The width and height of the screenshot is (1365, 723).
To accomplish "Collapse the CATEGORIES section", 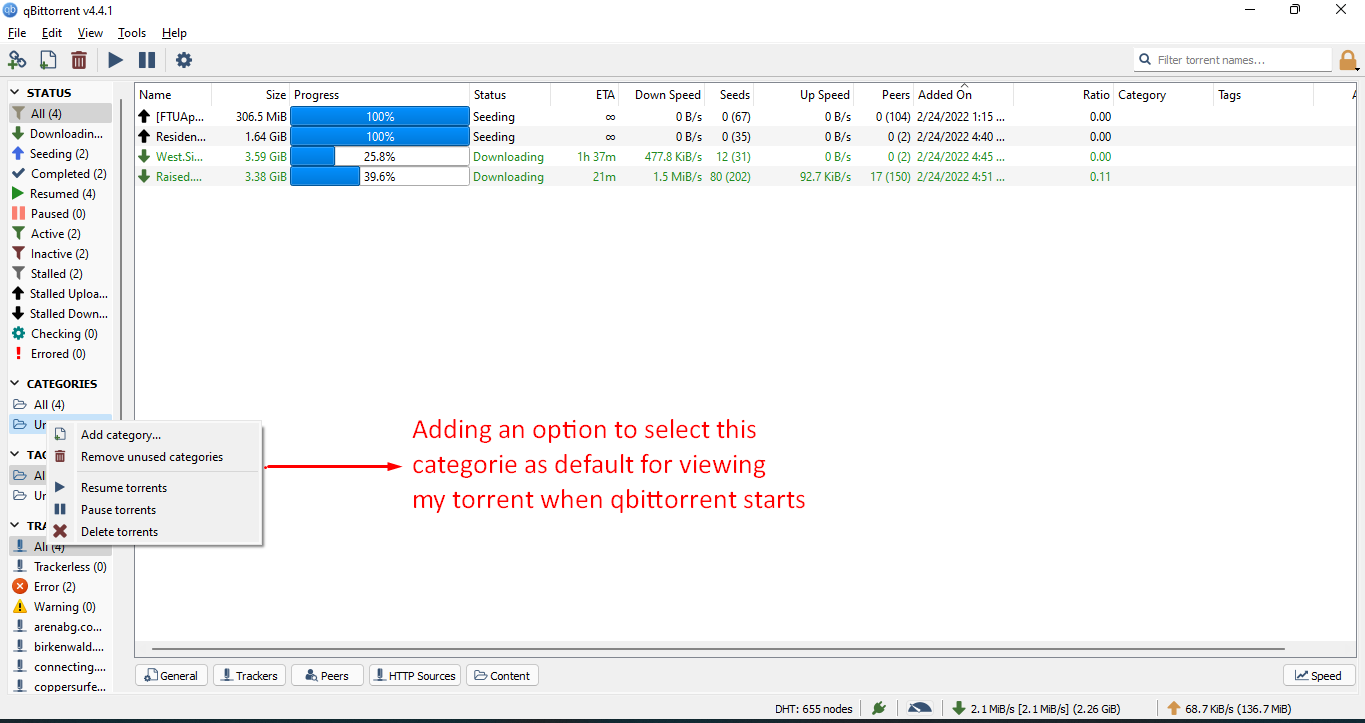I will tap(15, 384).
